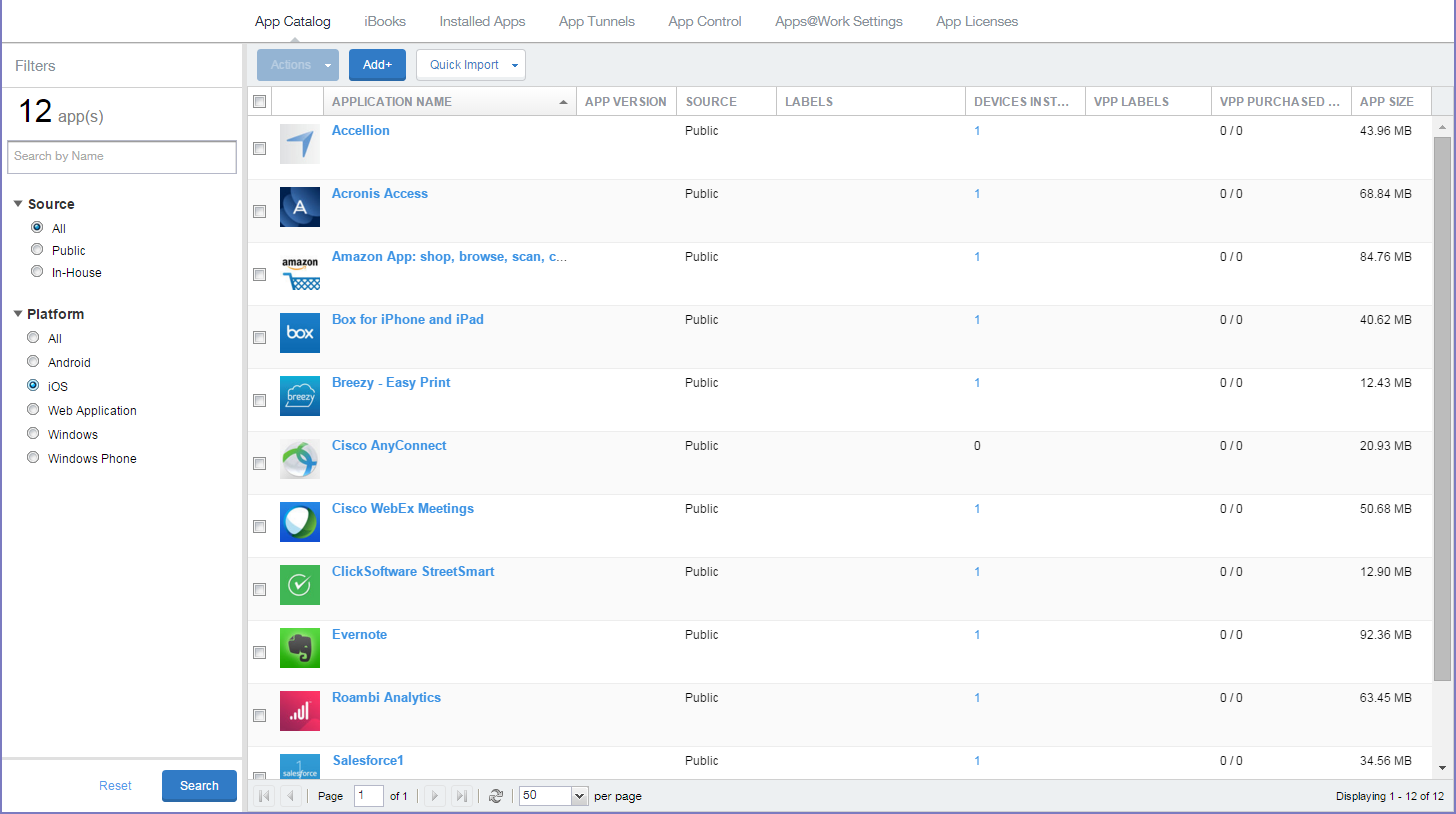Viewport: 1456px width, 814px height.
Task: Select the In-House source radio button
Action: 37,271
